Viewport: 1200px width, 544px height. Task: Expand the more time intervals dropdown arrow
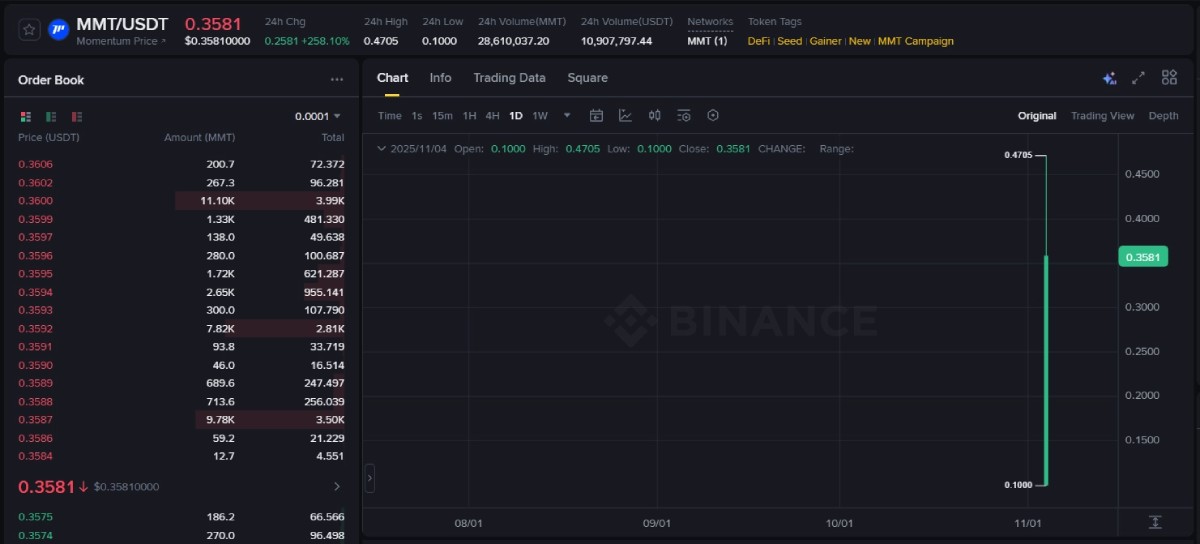click(x=567, y=115)
